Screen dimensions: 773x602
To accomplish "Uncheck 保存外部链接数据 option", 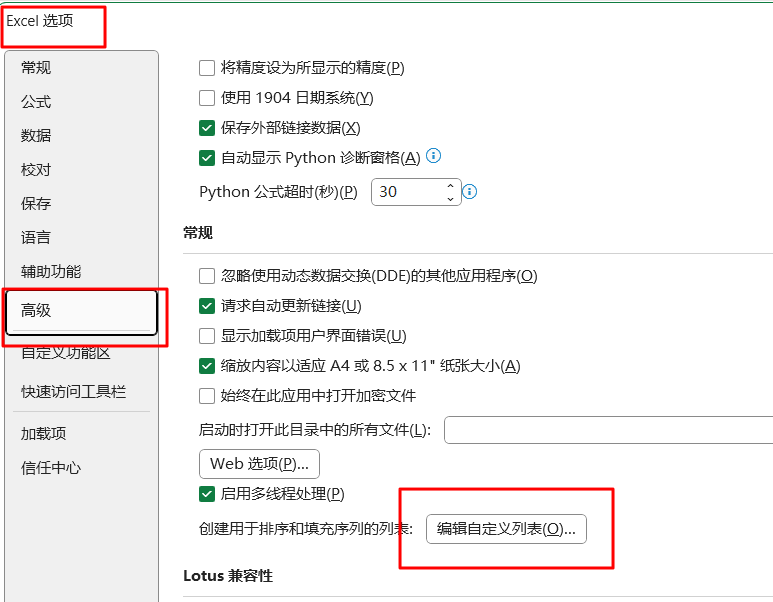I will [x=207, y=128].
